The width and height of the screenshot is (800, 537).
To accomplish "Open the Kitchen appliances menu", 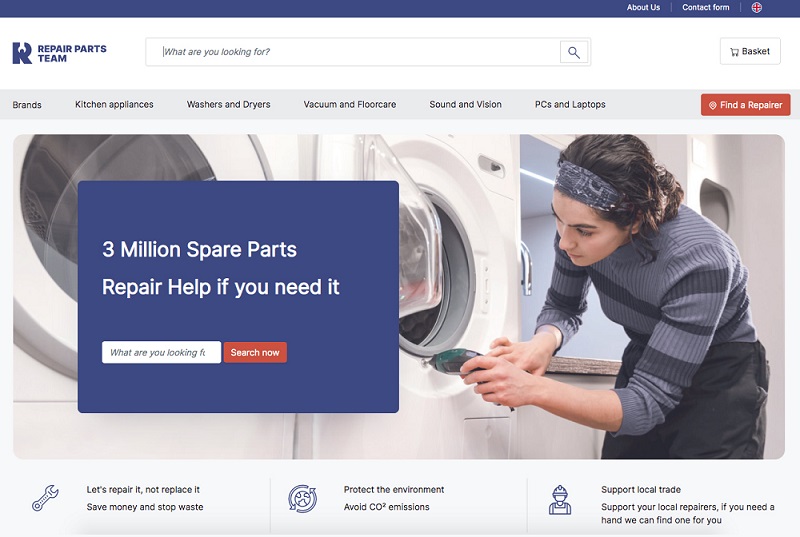I will point(114,105).
